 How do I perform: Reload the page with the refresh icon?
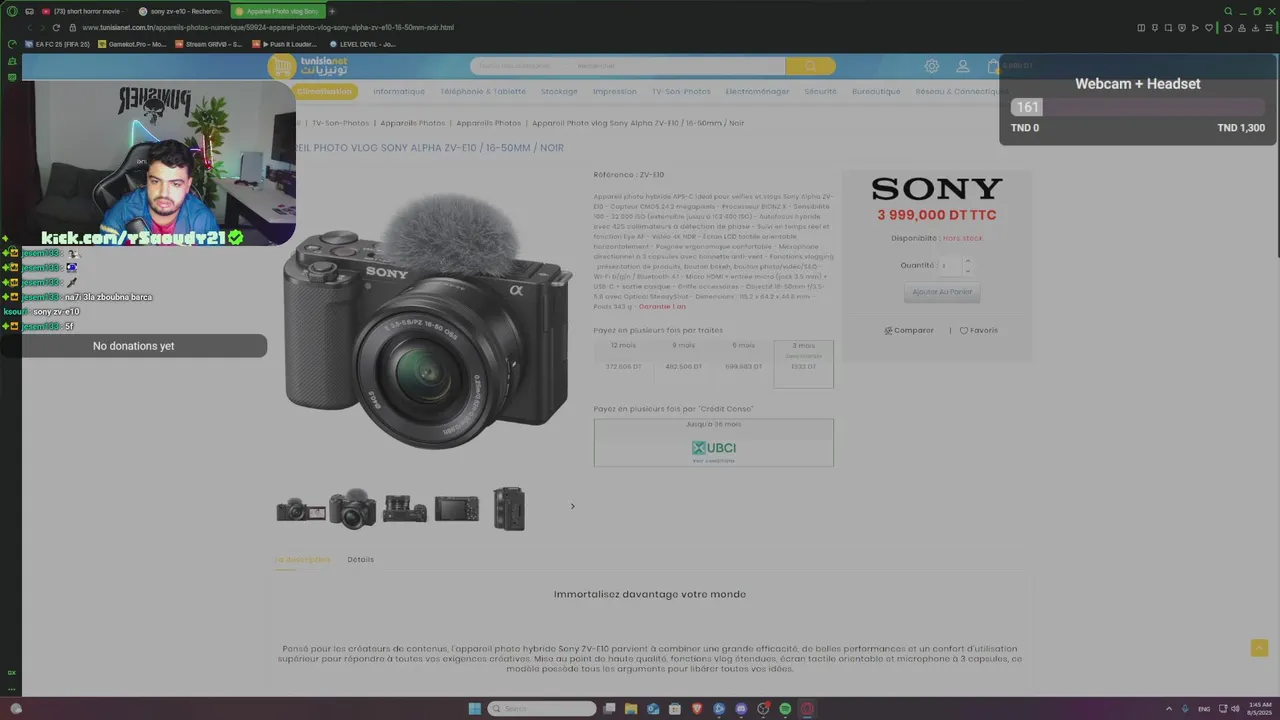56,27
